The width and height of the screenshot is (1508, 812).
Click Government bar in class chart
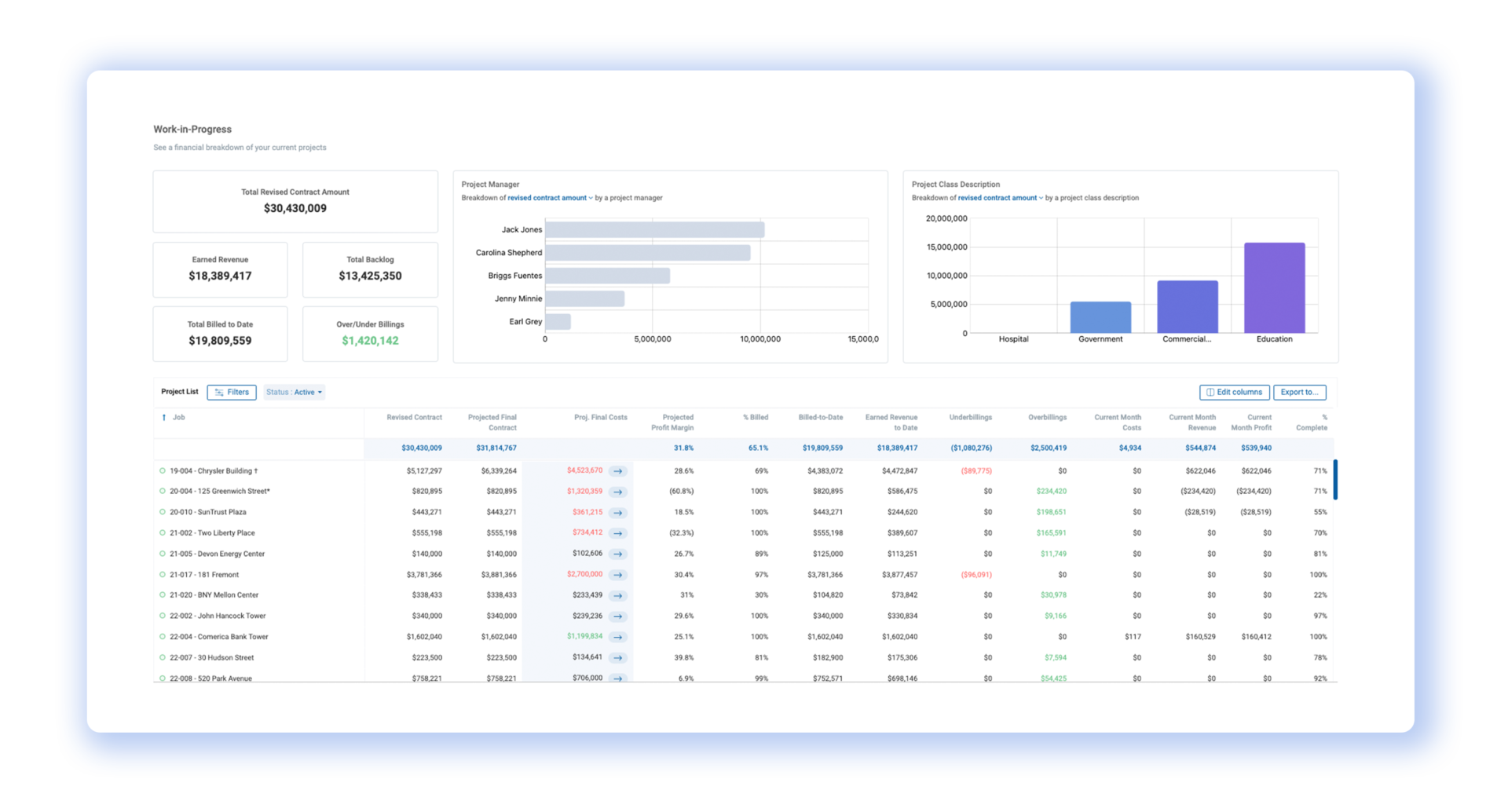point(1100,317)
